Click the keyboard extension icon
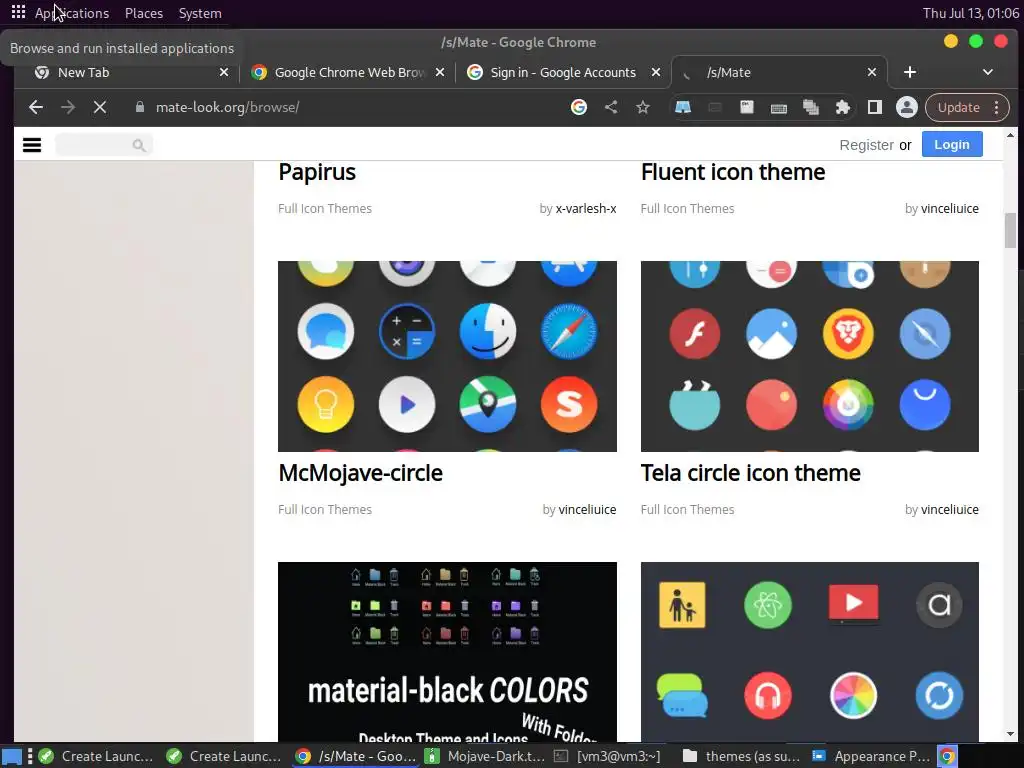1024x768 pixels. point(778,108)
